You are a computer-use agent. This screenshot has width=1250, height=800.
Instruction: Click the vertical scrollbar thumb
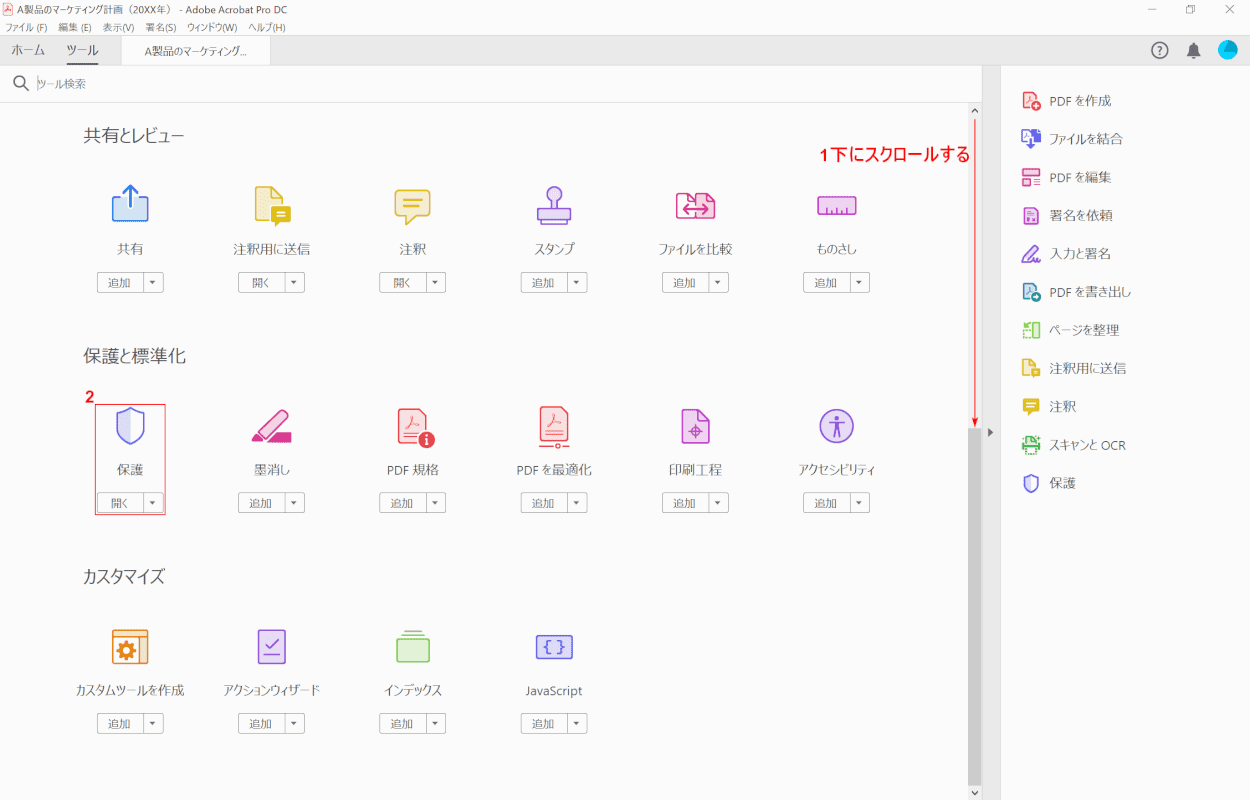click(975, 606)
